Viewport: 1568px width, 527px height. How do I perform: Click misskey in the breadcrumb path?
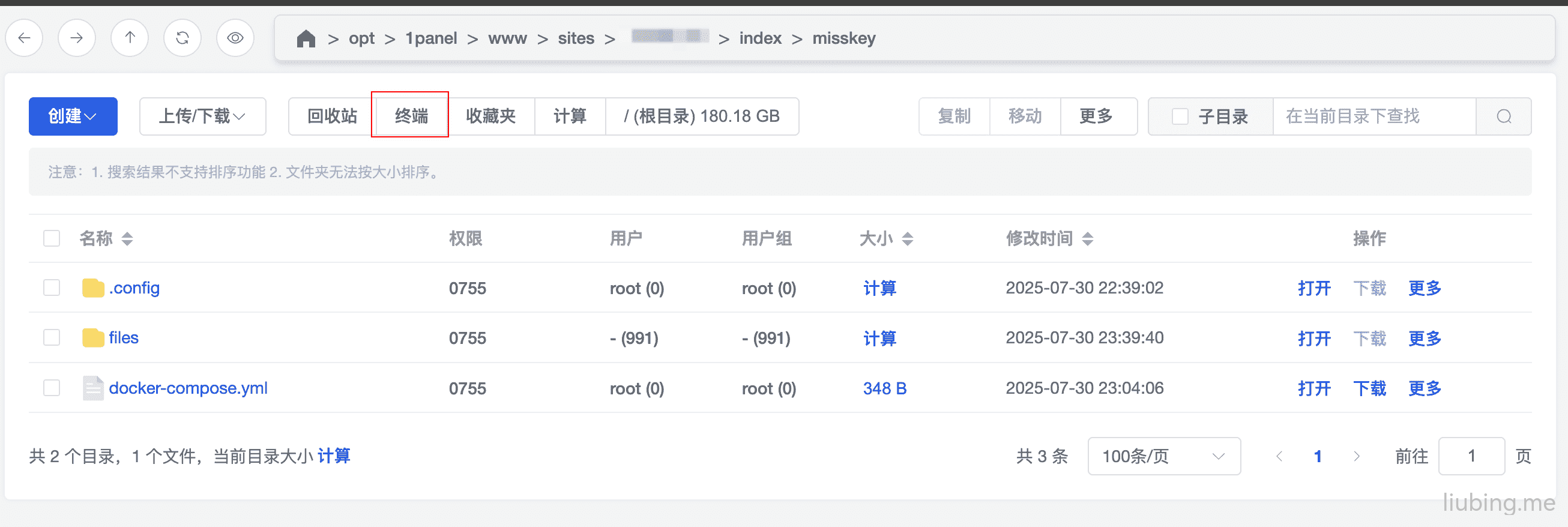click(843, 38)
